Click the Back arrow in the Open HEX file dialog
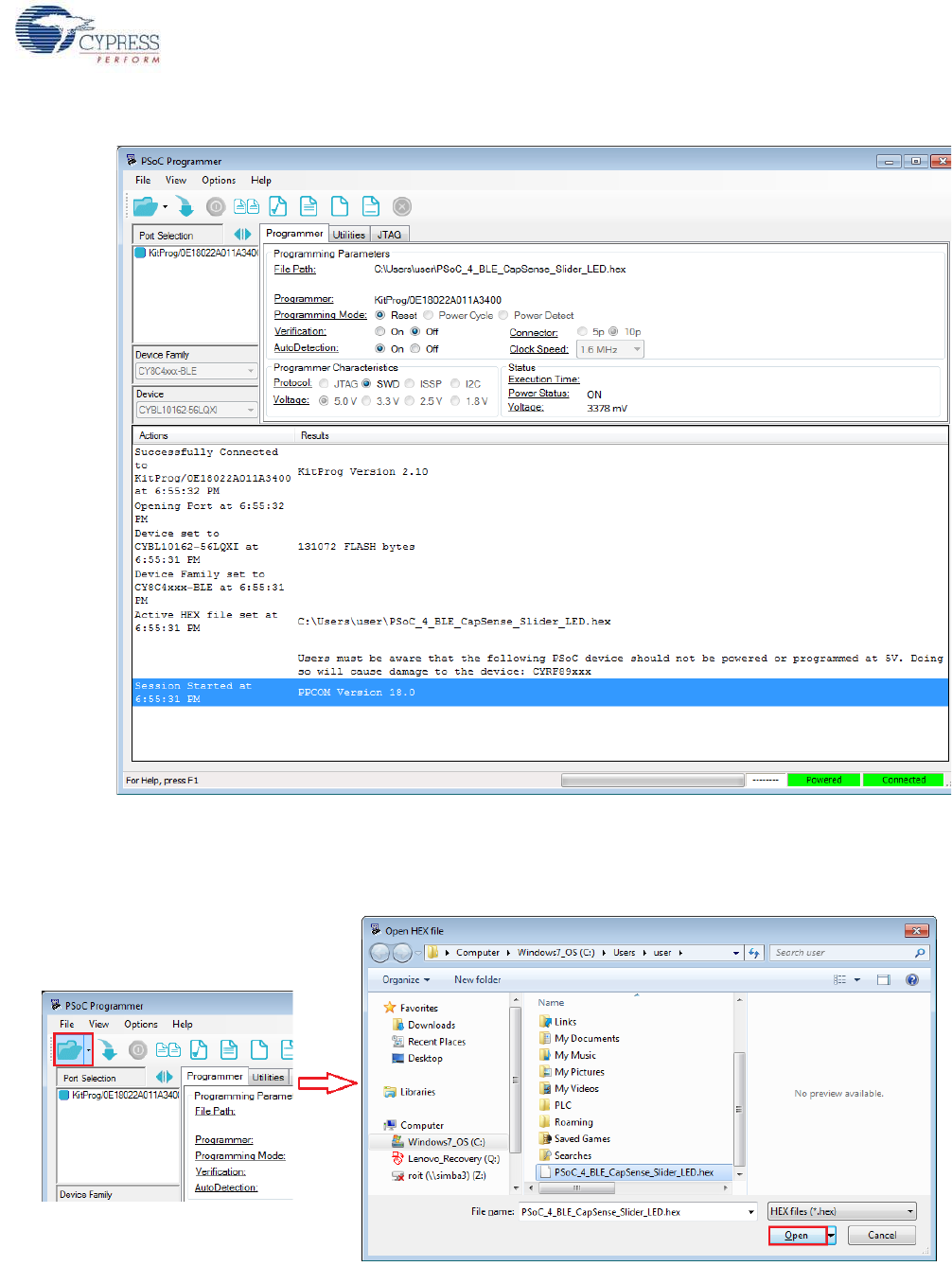 coord(380,953)
